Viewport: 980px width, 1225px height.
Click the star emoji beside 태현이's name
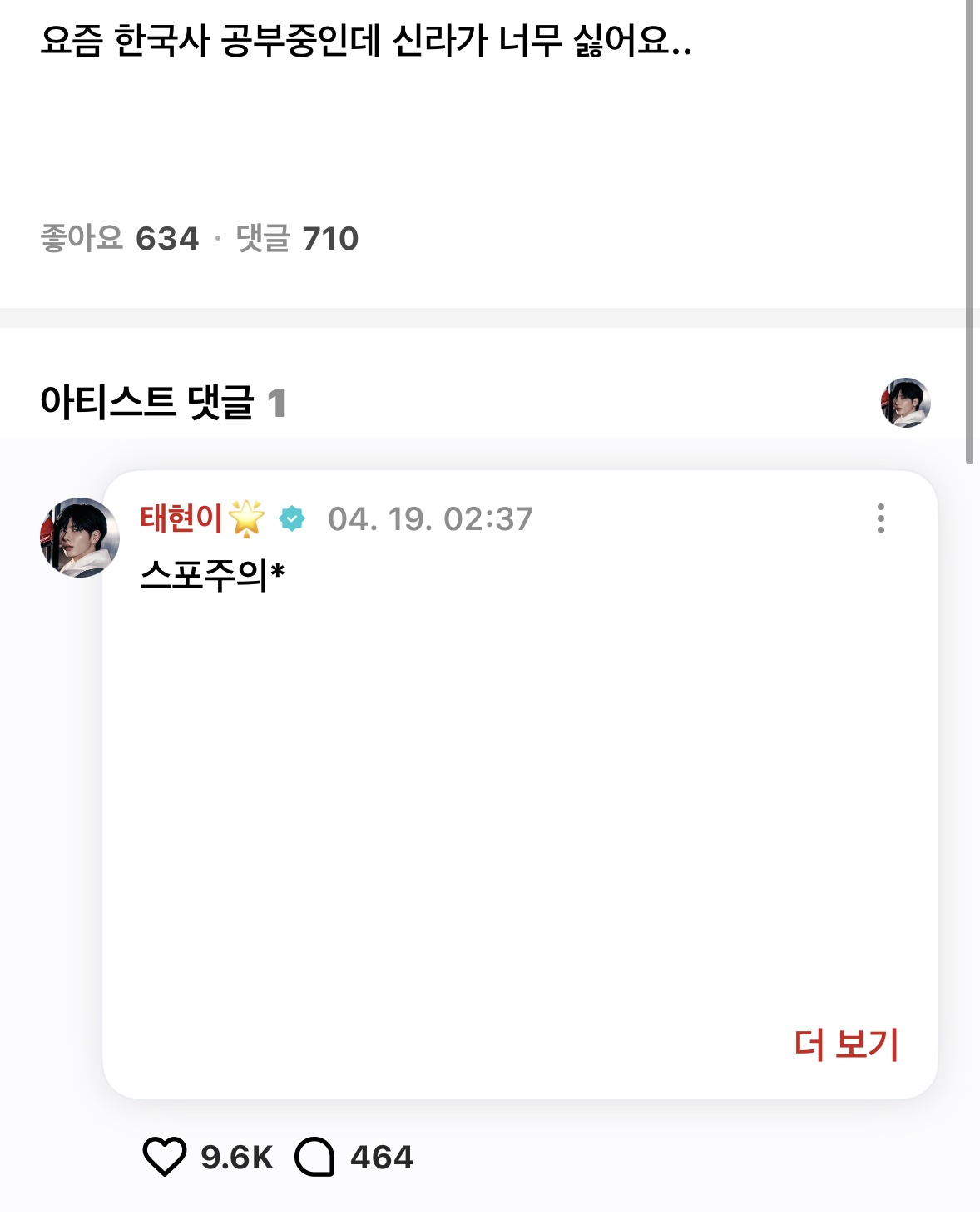tap(246, 518)
